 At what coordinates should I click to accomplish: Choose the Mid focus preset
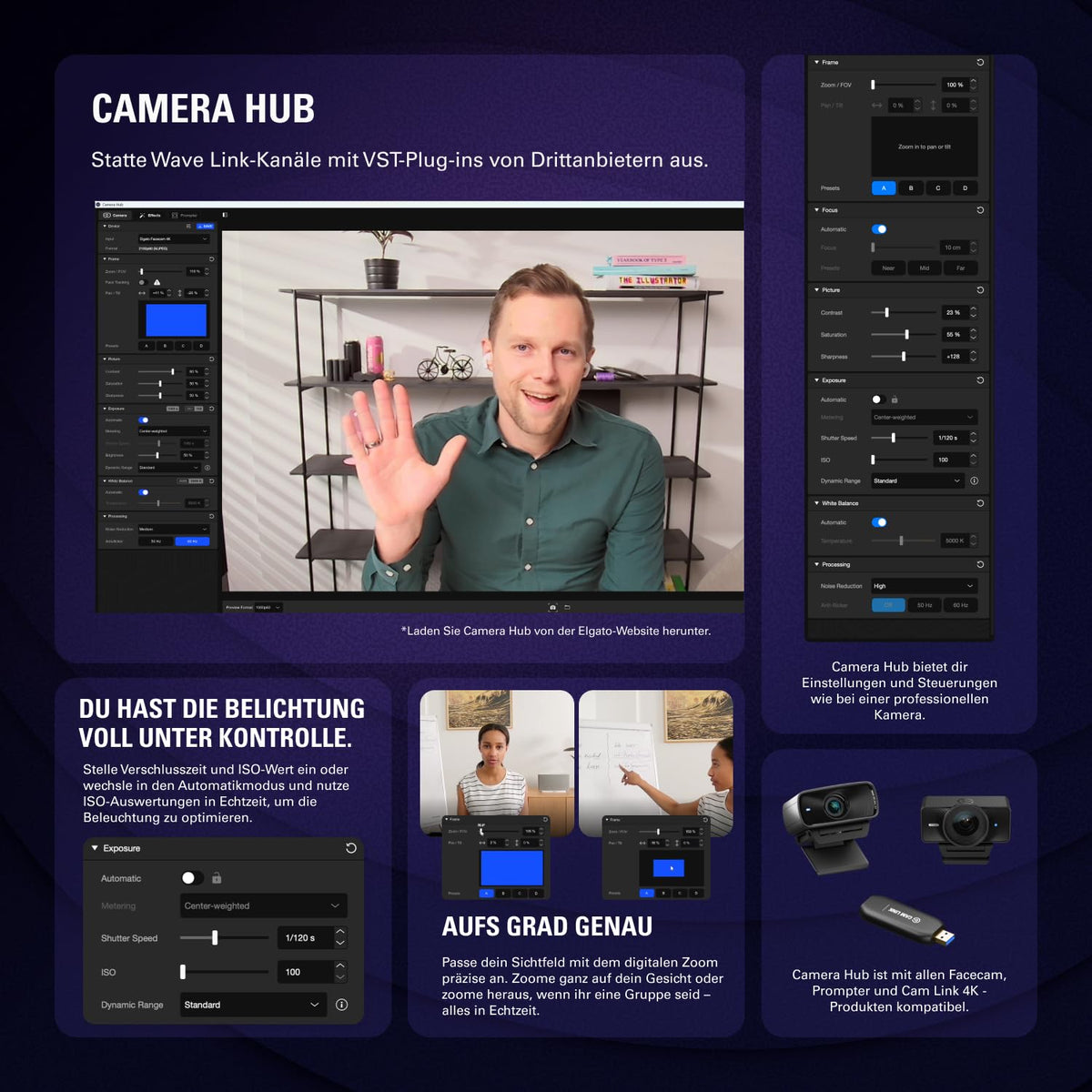[x=925, y=268]
